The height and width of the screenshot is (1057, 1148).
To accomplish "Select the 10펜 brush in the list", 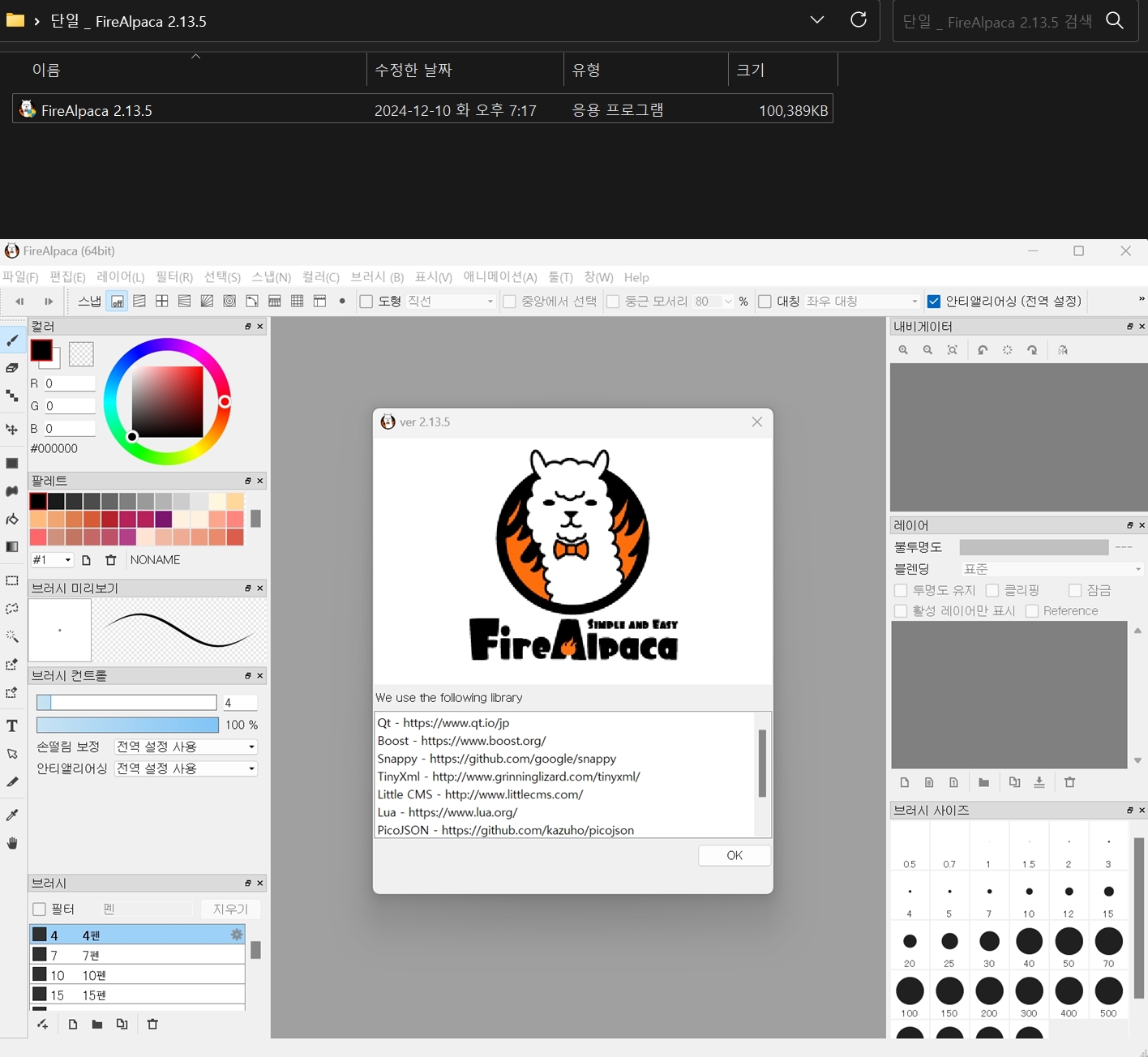I will [137, 975].
